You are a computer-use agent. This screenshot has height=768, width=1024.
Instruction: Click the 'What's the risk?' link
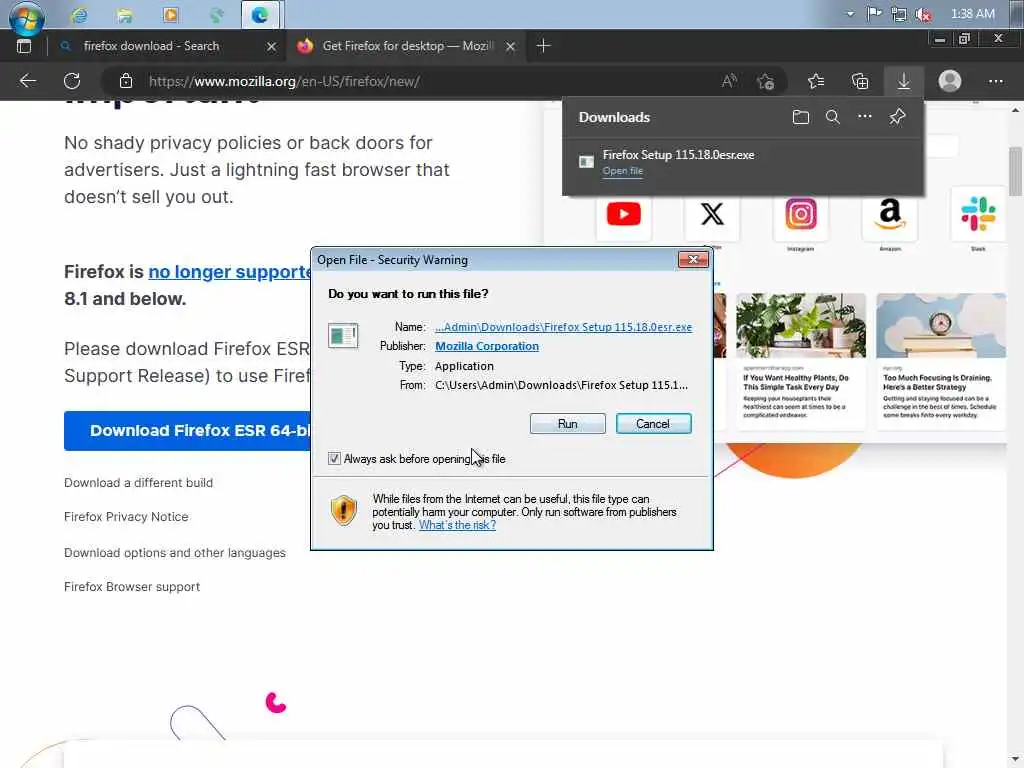click(457, 525)
